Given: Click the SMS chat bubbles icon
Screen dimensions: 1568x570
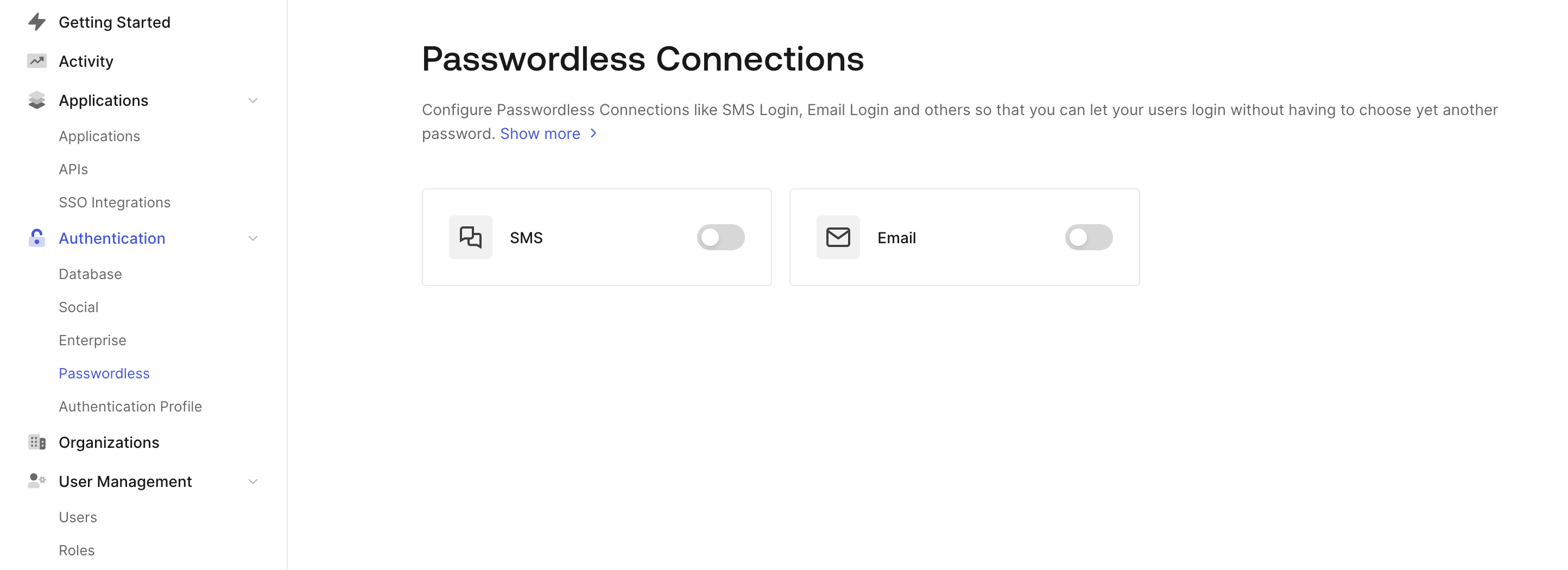Looking at the screenshot, I should [471, 237].
